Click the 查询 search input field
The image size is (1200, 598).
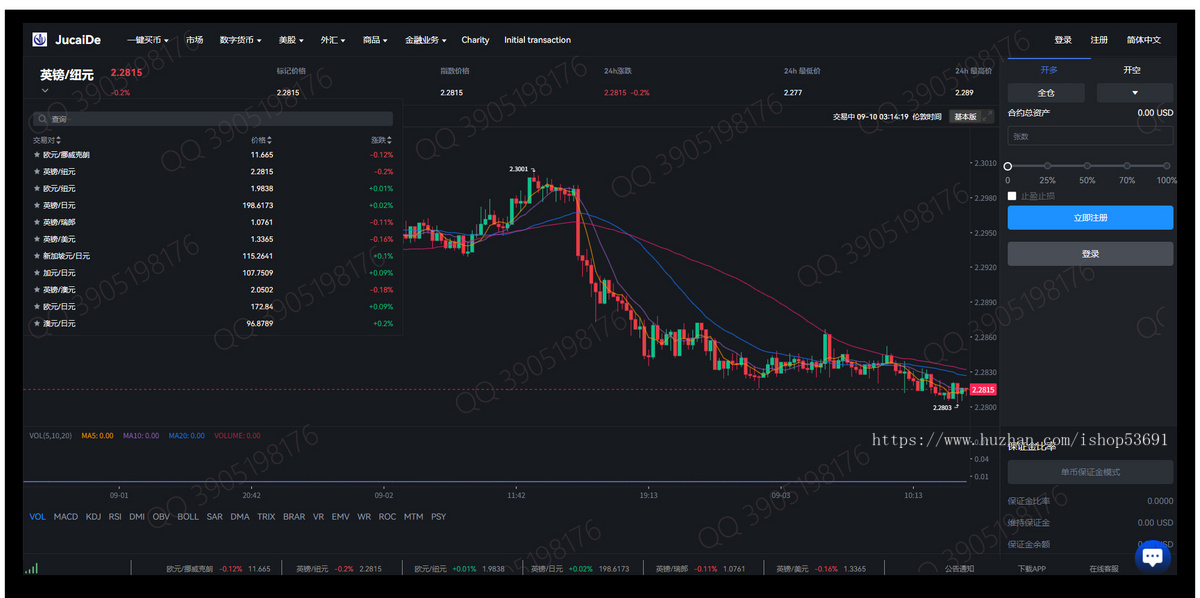pos(213,119)
